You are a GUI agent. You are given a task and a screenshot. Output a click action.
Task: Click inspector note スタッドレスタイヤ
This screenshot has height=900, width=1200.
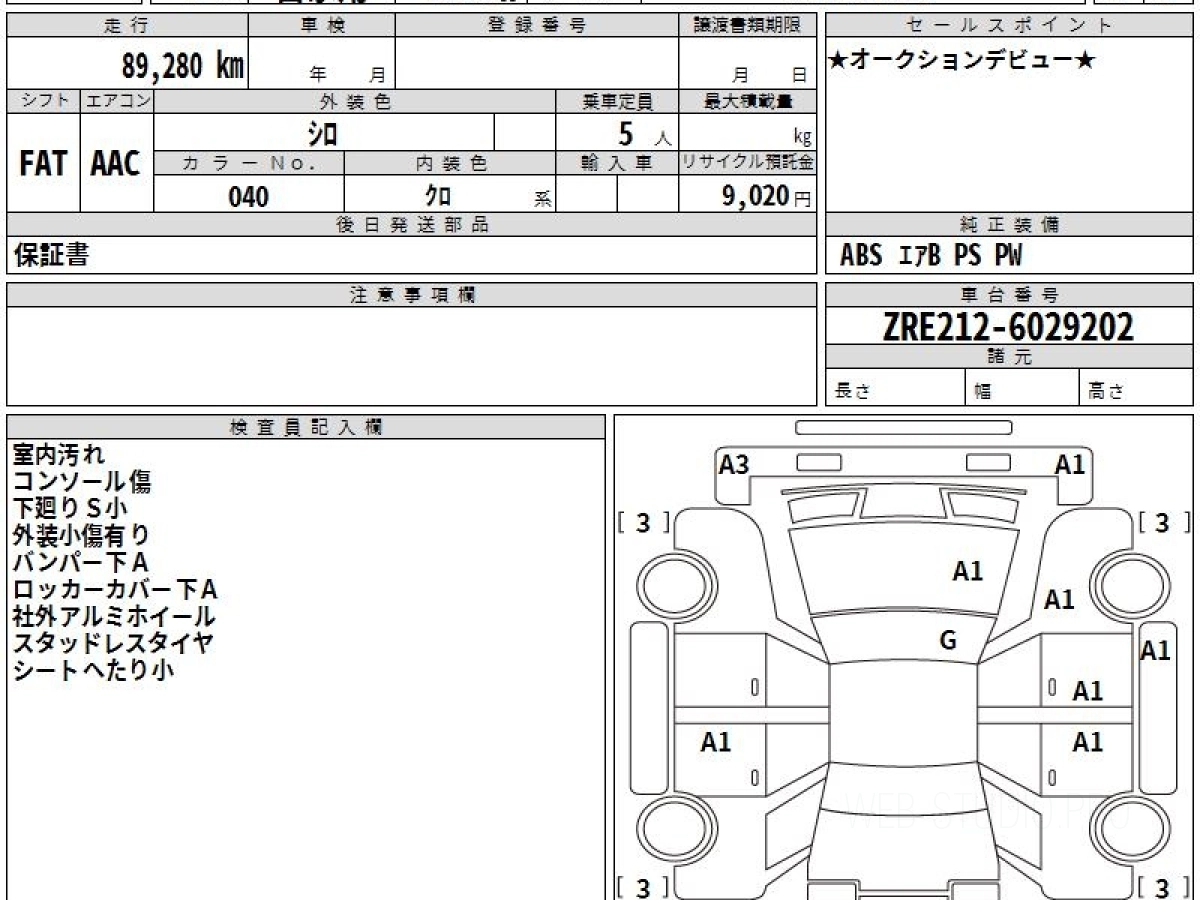click(113, 643)
